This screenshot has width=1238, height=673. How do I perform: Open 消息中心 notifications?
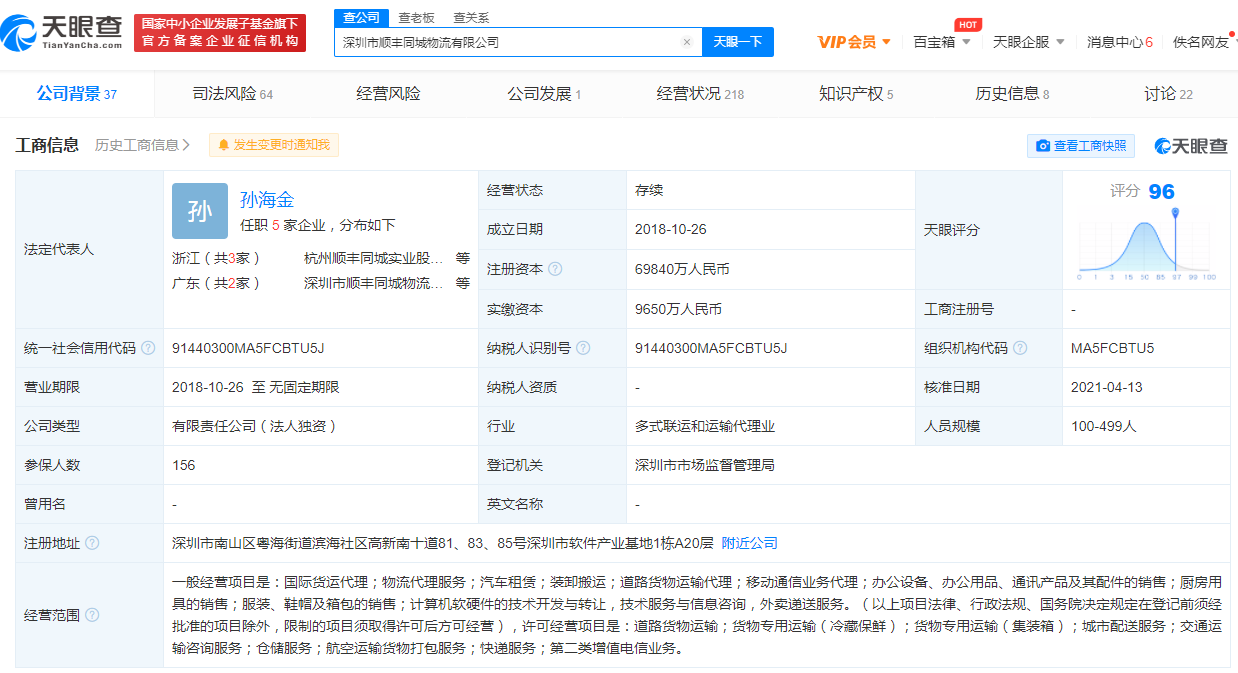coord(1120,42)
